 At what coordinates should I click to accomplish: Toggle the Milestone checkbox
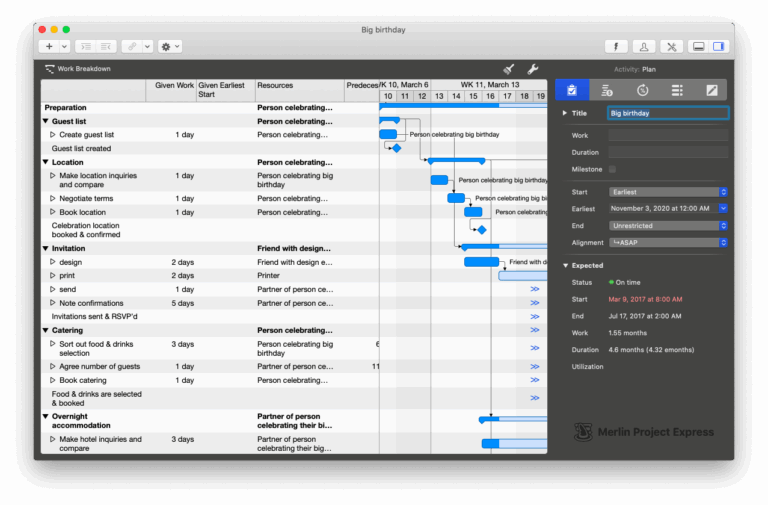[612, 169]
